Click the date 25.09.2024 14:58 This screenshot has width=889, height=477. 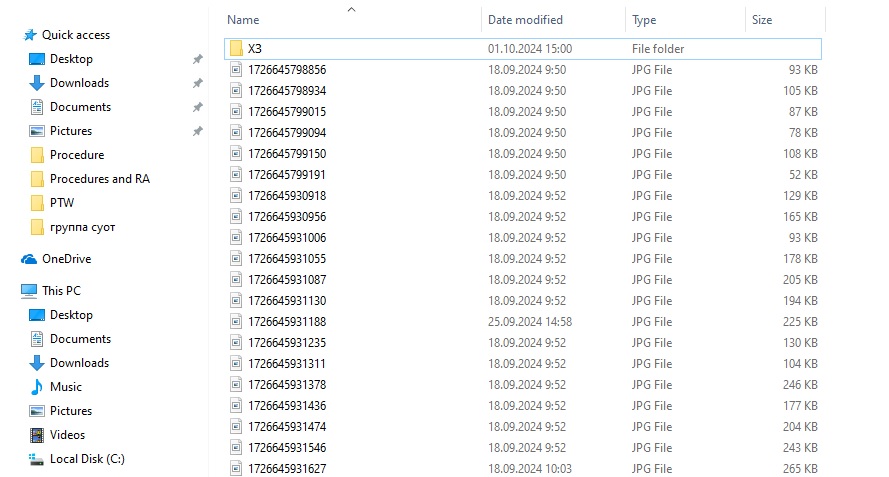coord(530,322)
